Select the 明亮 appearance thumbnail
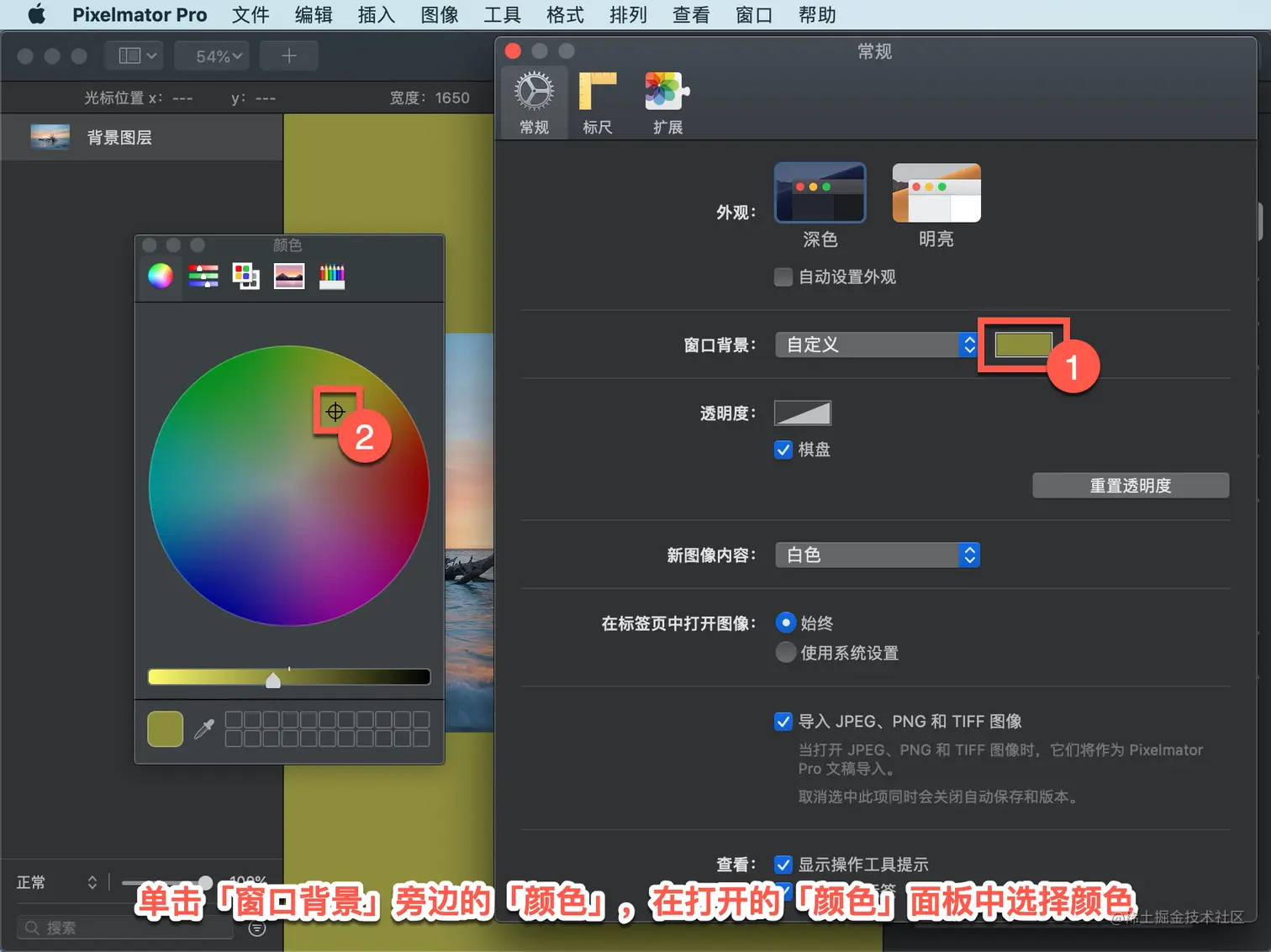This screenshot has width=1271, height=952. pyautogui.click(x=936, y=192)
